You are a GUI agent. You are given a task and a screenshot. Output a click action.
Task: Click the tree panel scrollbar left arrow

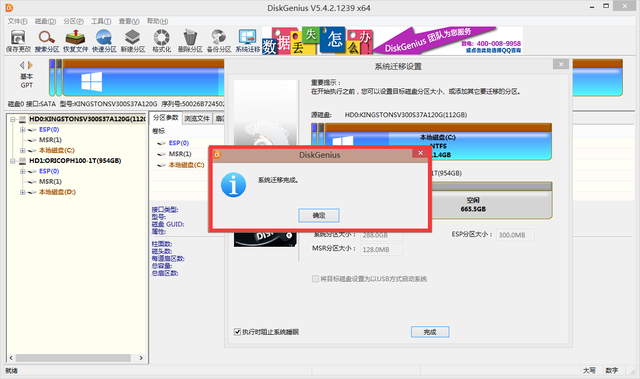pos(11,358)
